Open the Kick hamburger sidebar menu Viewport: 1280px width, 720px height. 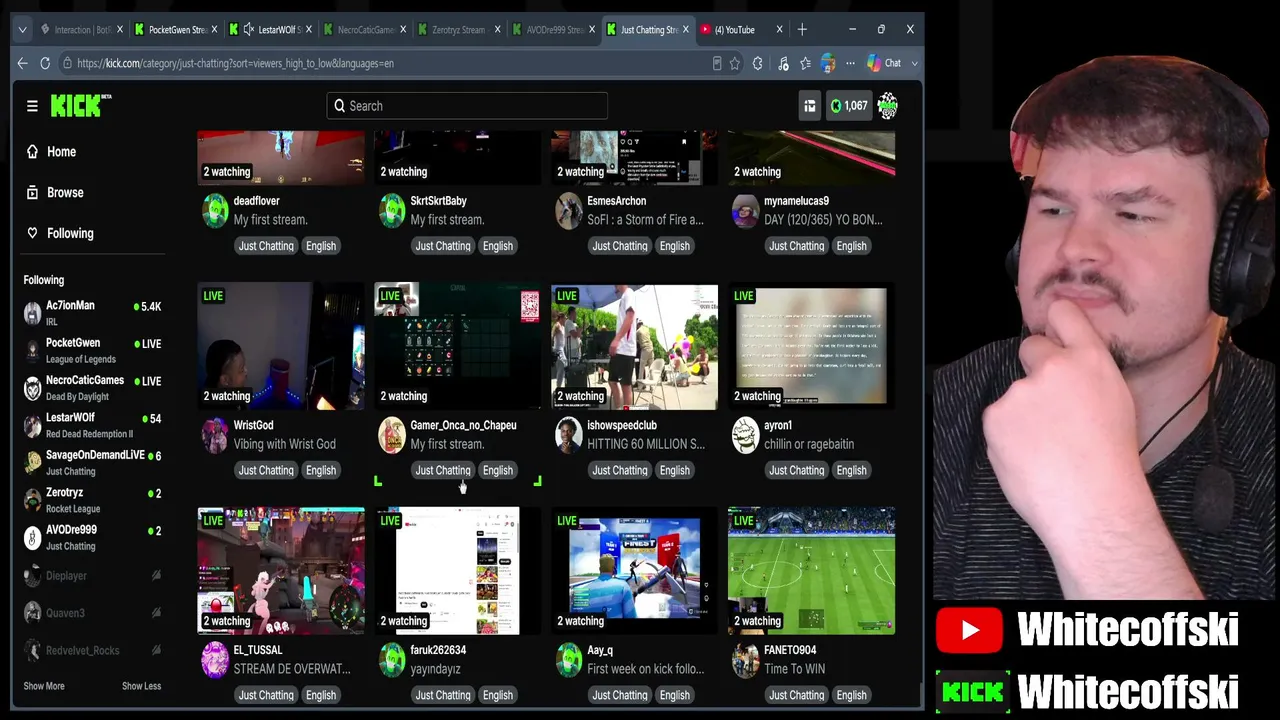point(32,105)
